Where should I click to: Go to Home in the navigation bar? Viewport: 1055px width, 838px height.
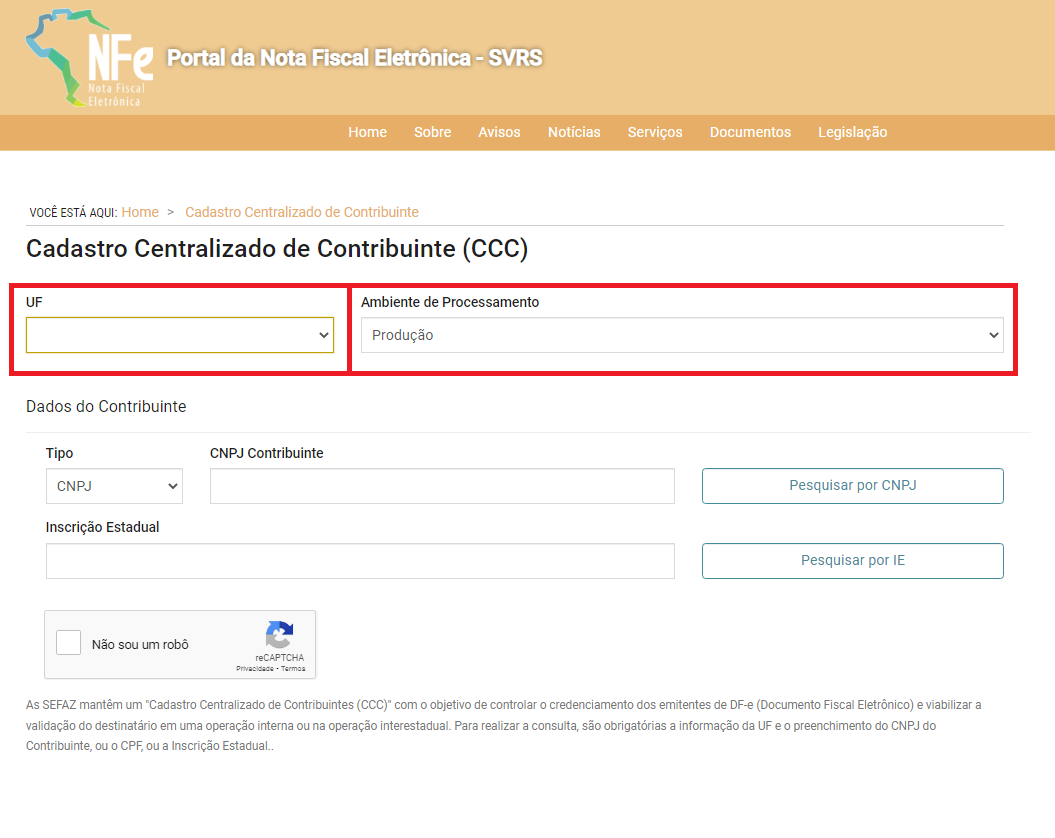tap(367, 132)
